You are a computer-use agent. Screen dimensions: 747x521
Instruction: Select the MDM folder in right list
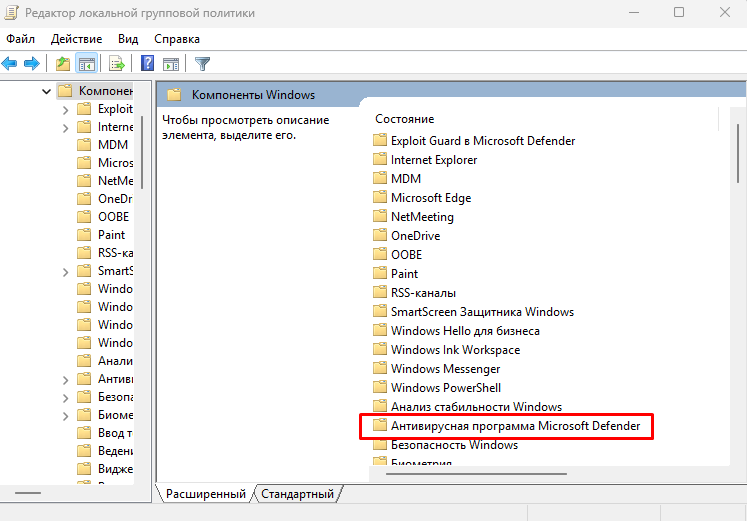pyautogui.click(x=397, y=179)
